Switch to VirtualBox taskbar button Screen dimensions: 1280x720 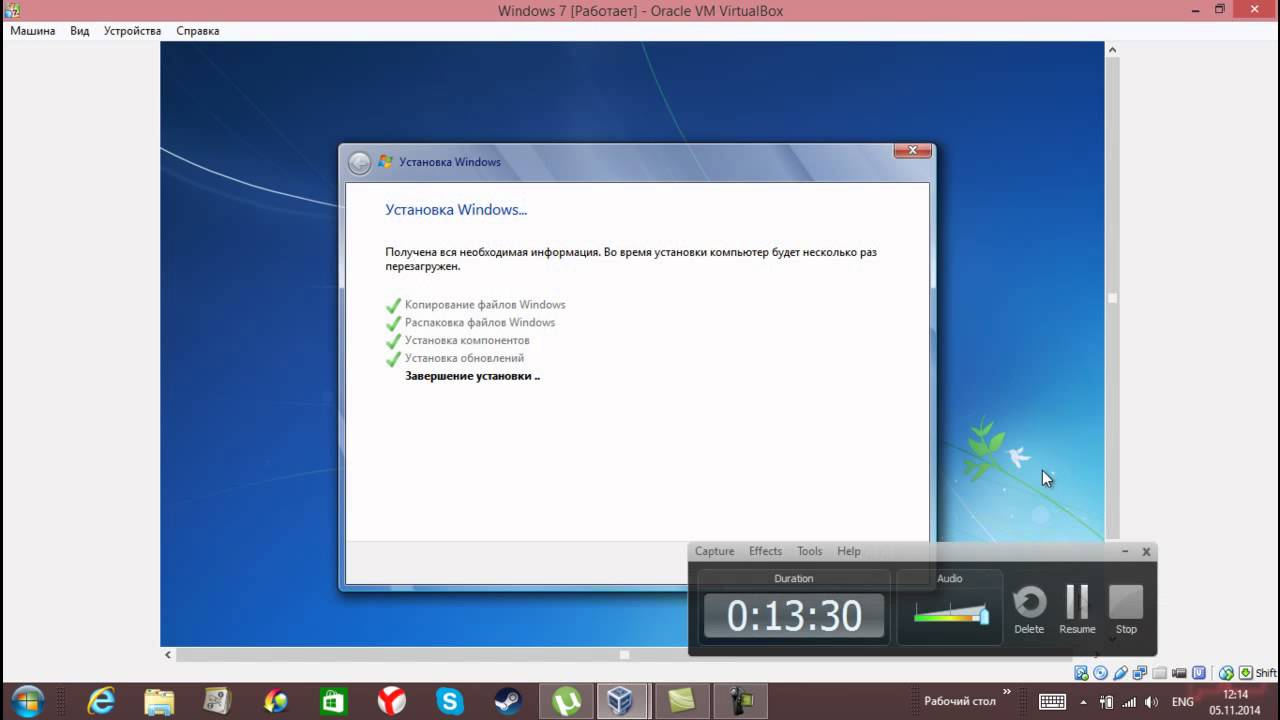coord(623,702)
